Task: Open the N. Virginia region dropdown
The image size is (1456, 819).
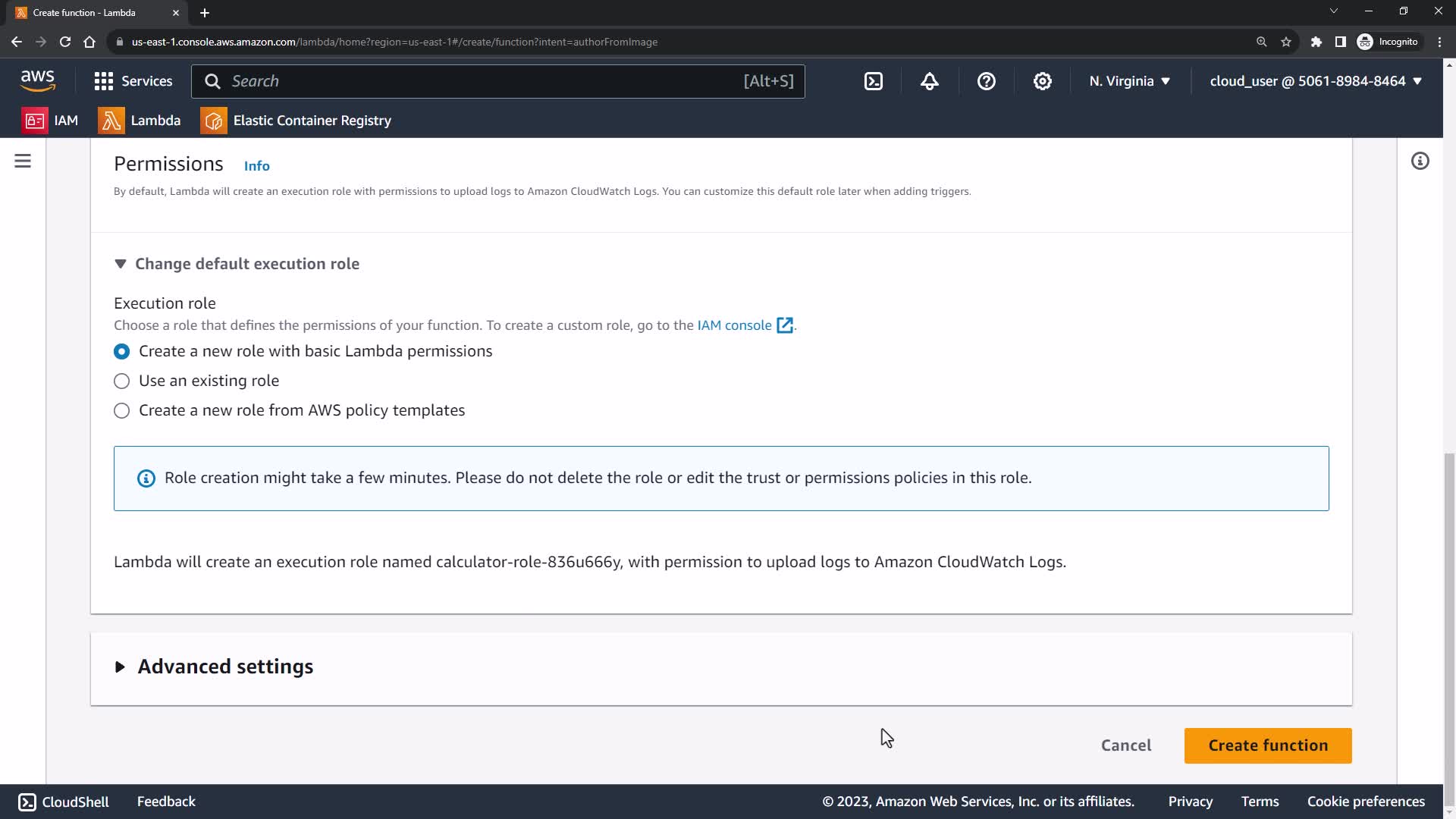Action: (1130, 81)
